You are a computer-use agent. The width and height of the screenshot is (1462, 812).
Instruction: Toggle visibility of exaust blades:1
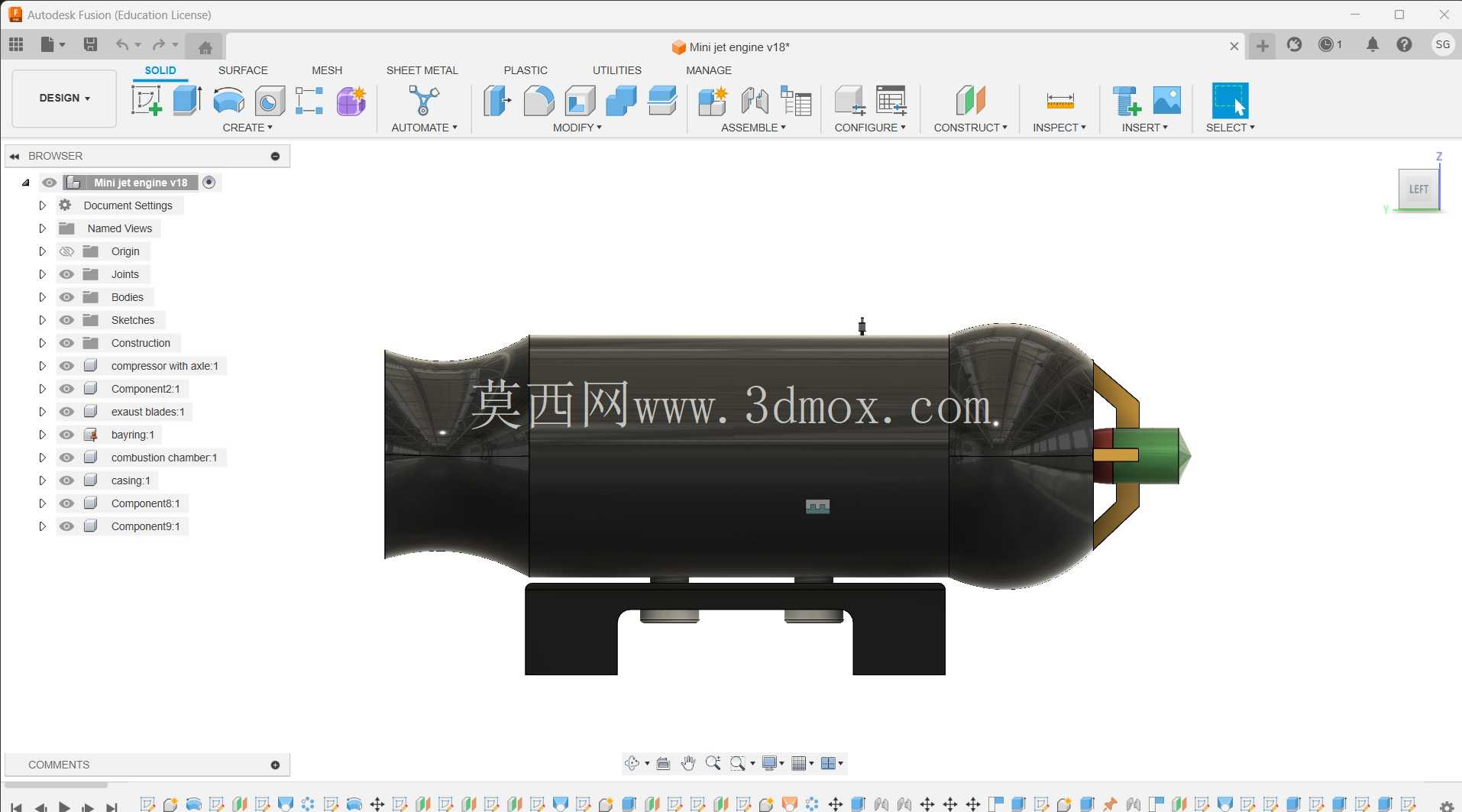click(x=67, y=412)
